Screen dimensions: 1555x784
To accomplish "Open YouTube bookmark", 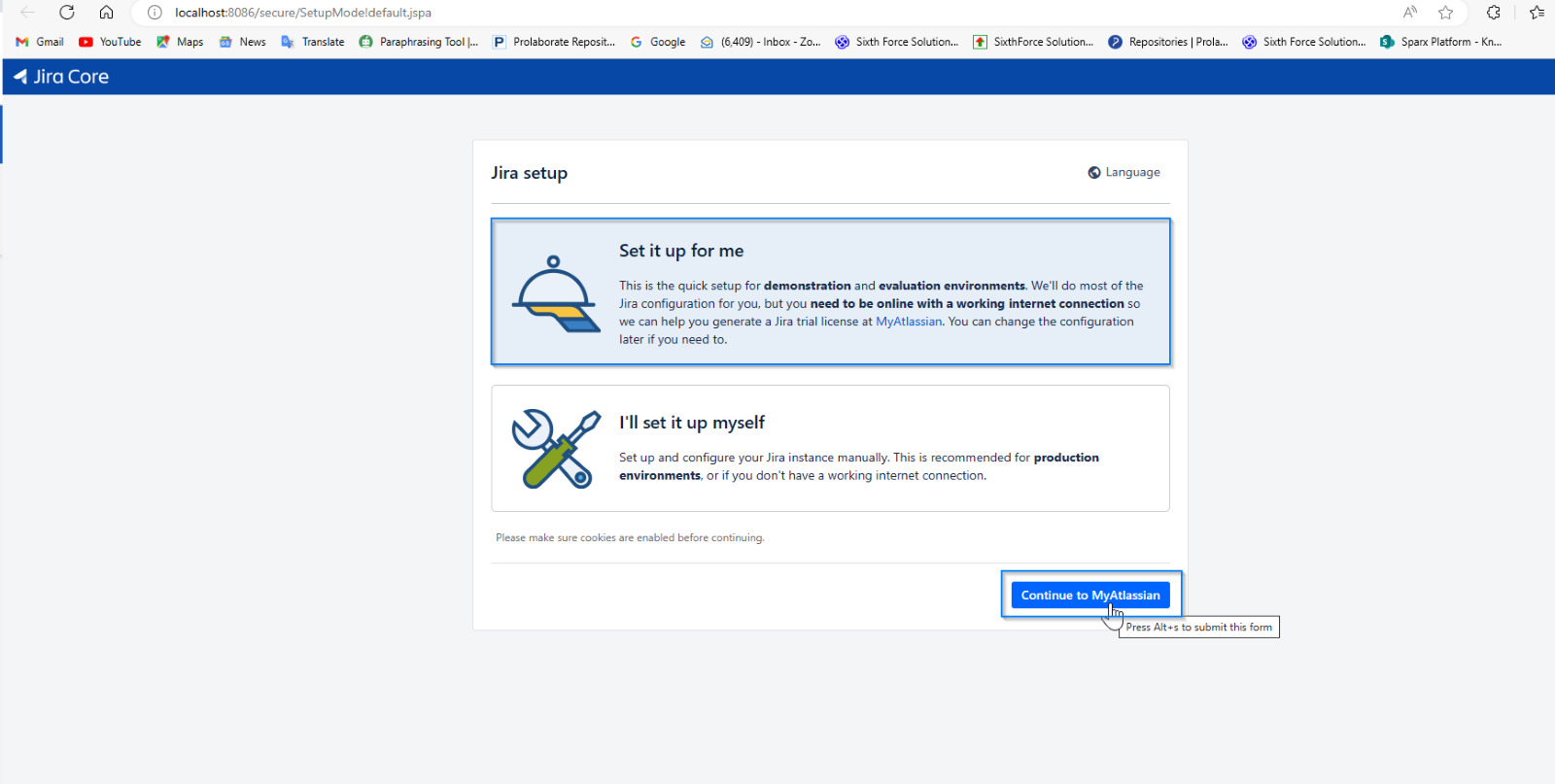I will tap(110, 42).
